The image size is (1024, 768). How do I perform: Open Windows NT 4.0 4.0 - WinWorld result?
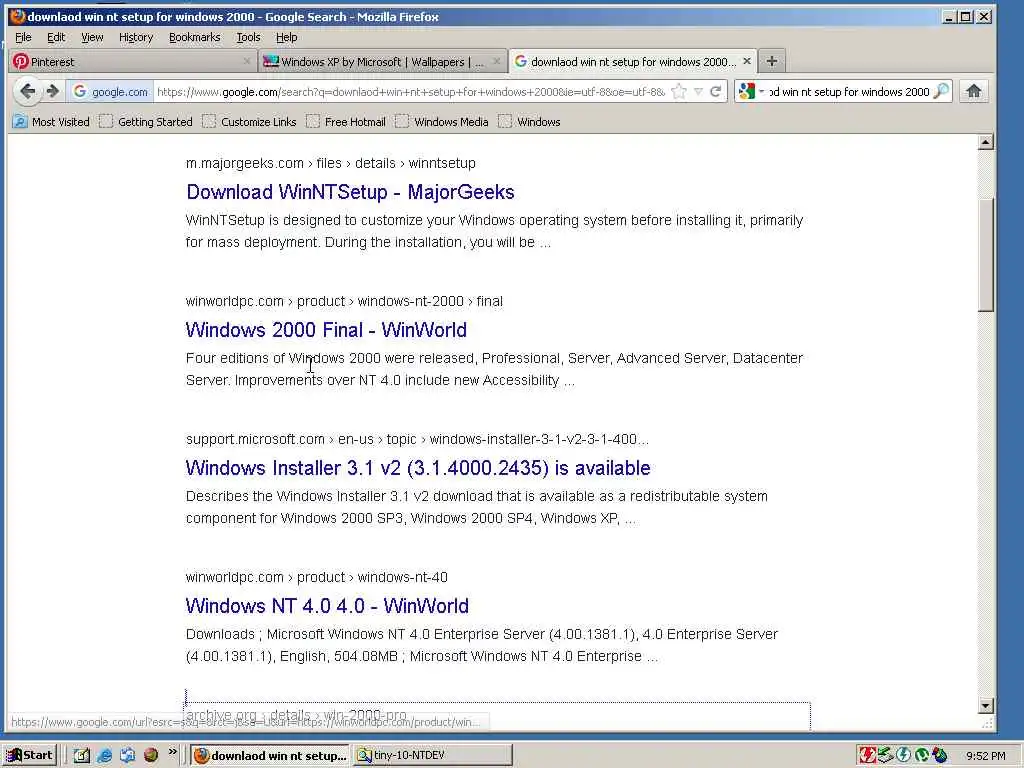pyautogui.click(x=327, y=605)
